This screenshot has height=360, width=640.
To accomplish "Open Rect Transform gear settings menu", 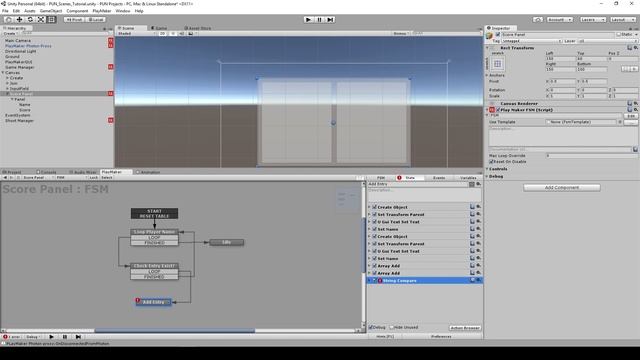I will tap(636, 48).
